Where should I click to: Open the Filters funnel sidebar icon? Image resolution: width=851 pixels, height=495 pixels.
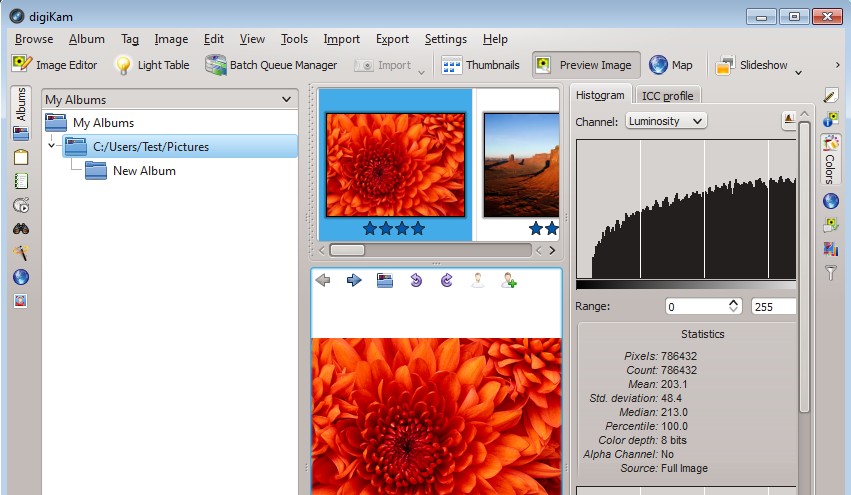[x=831, y=273]
